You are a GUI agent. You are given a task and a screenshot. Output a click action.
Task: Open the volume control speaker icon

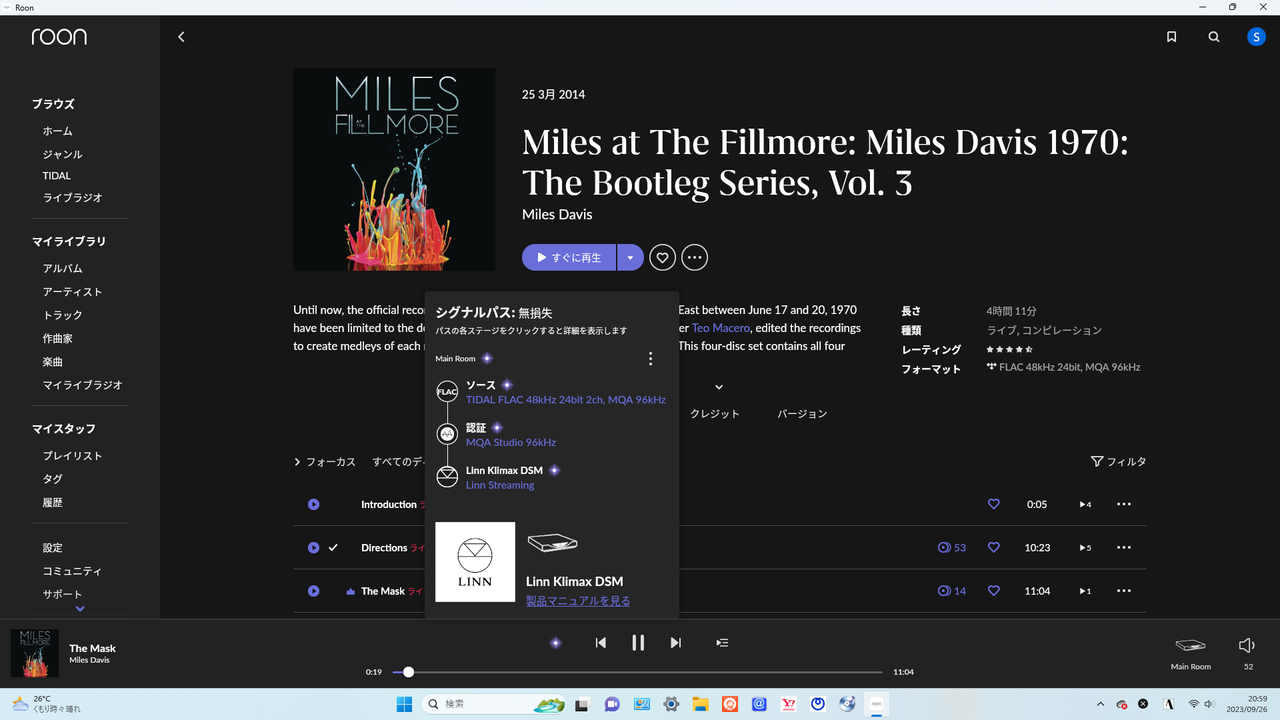tap(1247, 646)
